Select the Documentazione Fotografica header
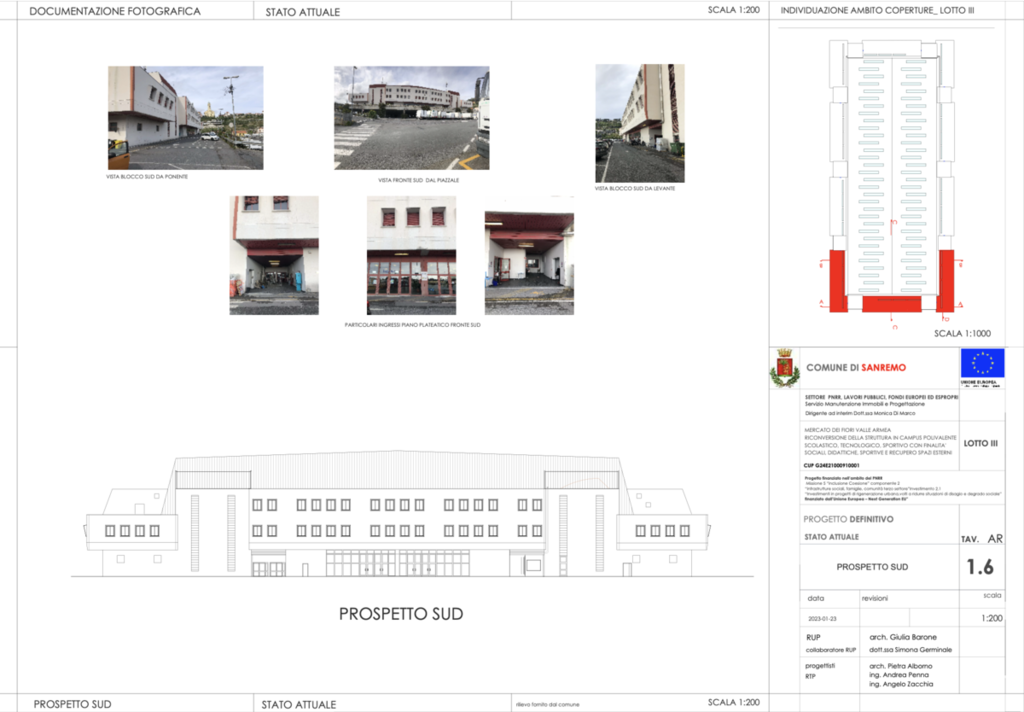This screenshot has width=1024, height=712. (115, 12)
